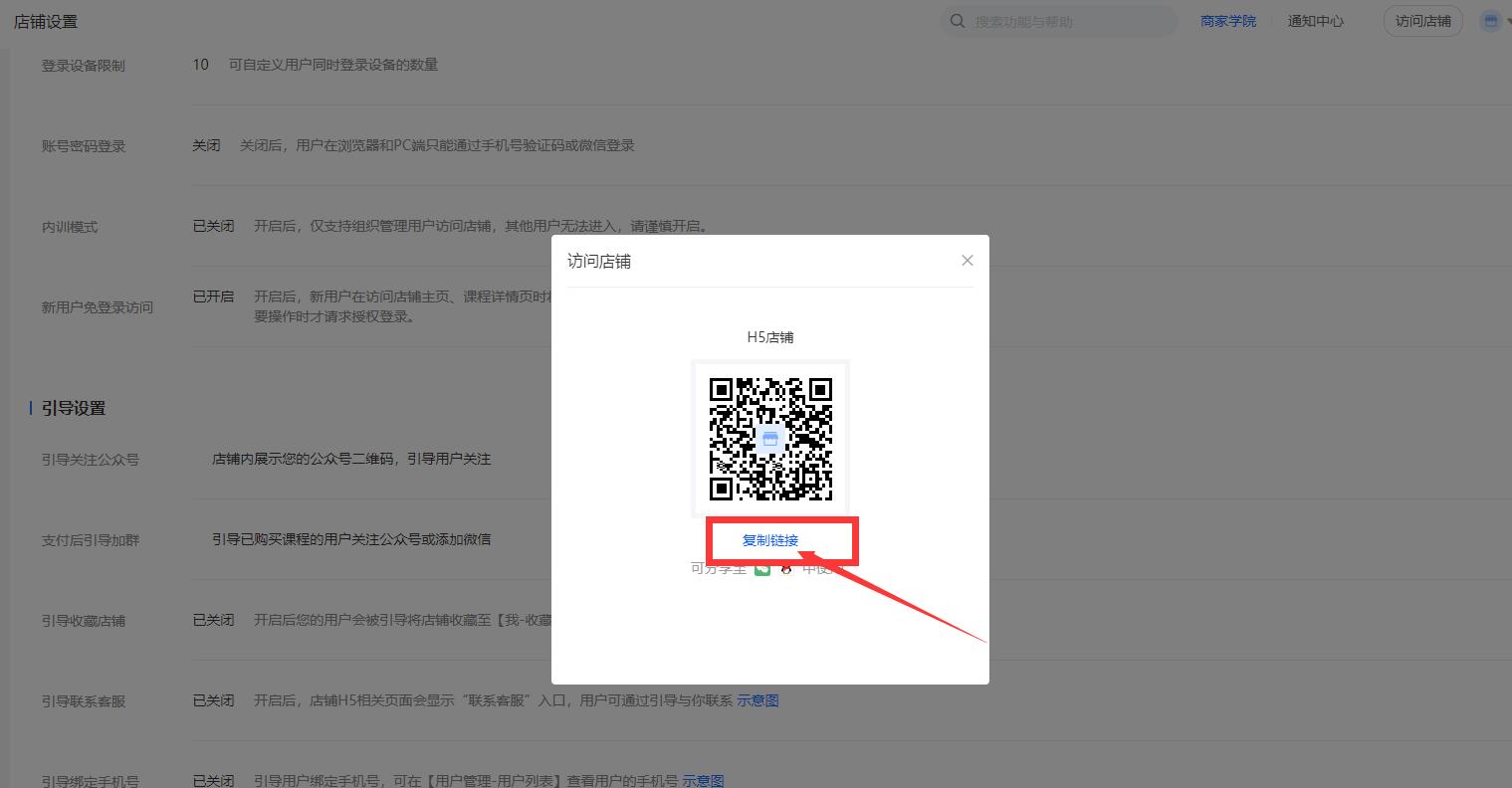Viewport: 1512px width, 788px height.
Task: Click the store avatar icon at top right
Action: point(1490,21)
